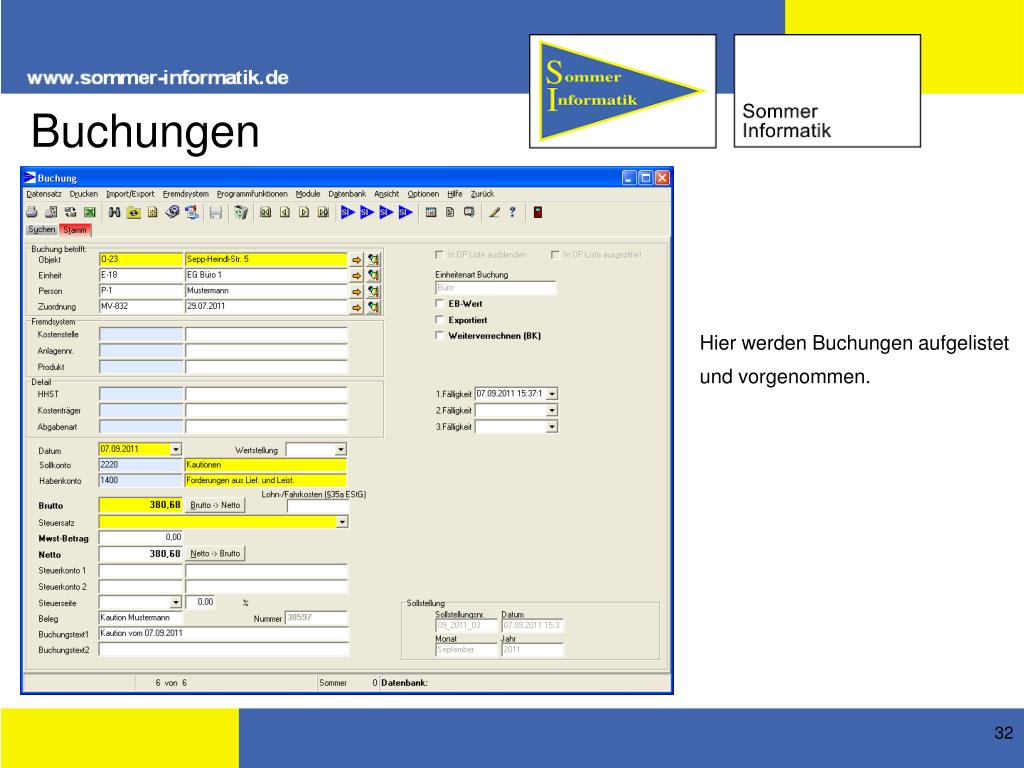The width and height of the screenshot is (1024, 768).
Task: Click the www.sommer-informatik.de link
Action: [x=157, y=78]
